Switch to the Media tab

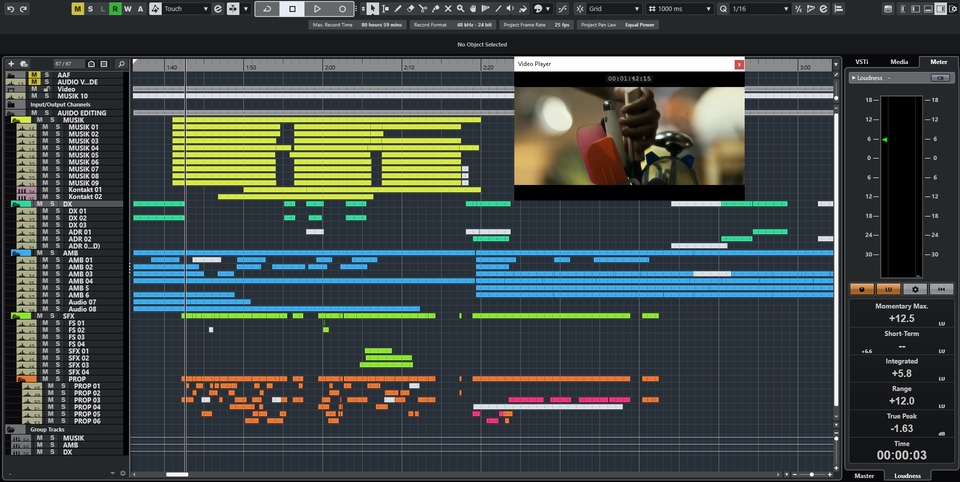coord(899,62)
